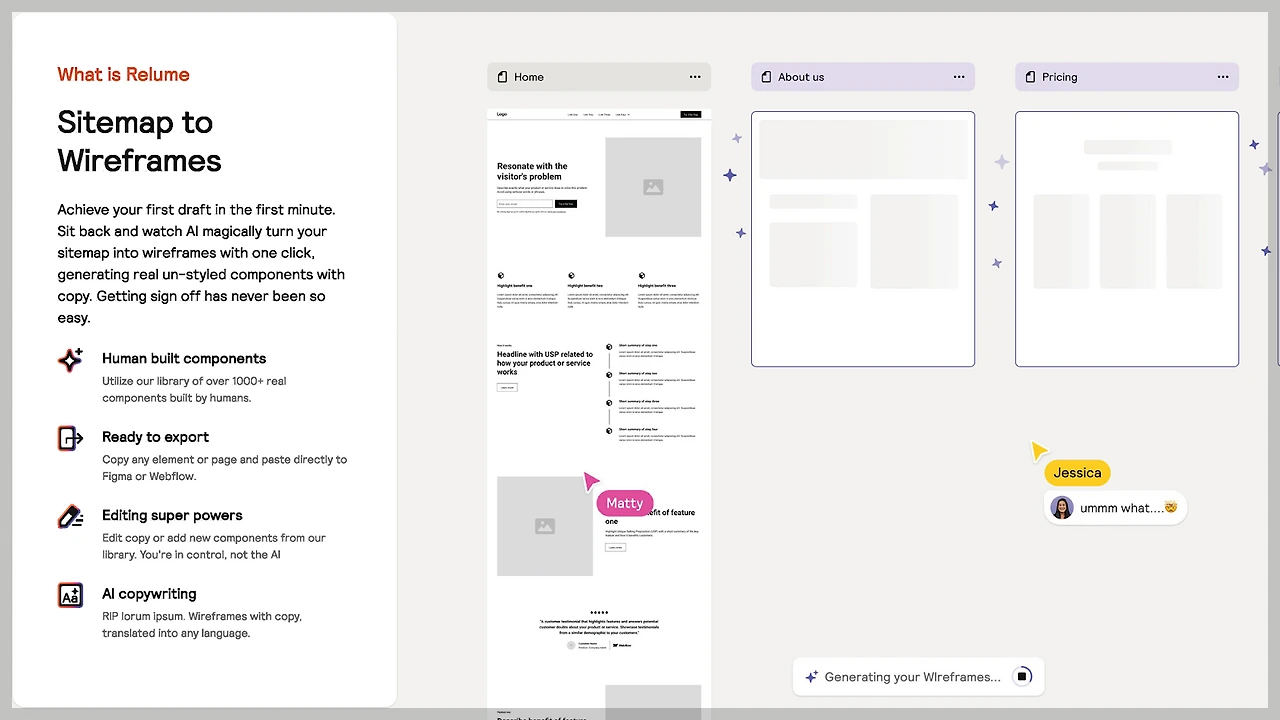Click the "Highlight benefit two" heading
1280x720 pixels.
[x=585, y=286]
